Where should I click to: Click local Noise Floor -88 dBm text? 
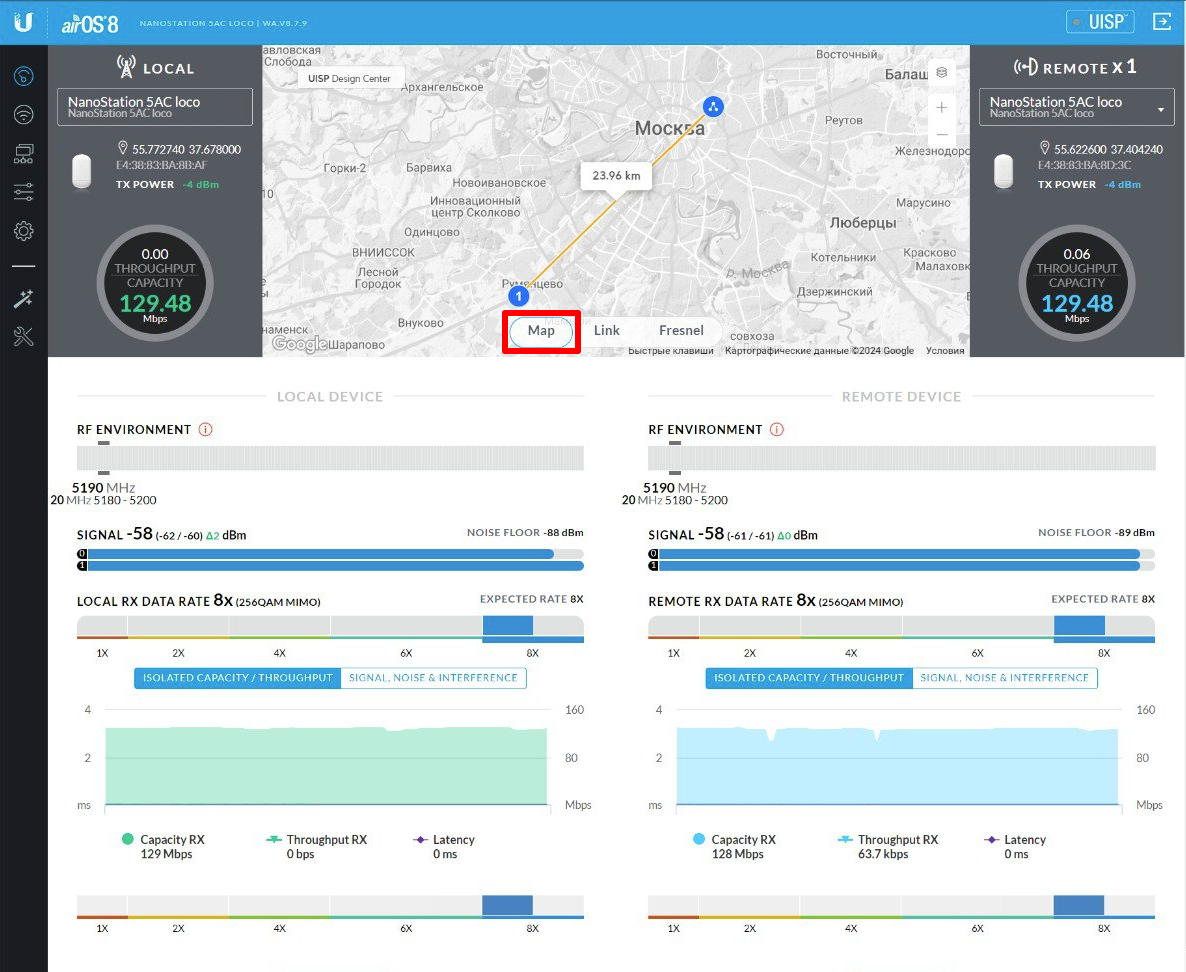525,533
